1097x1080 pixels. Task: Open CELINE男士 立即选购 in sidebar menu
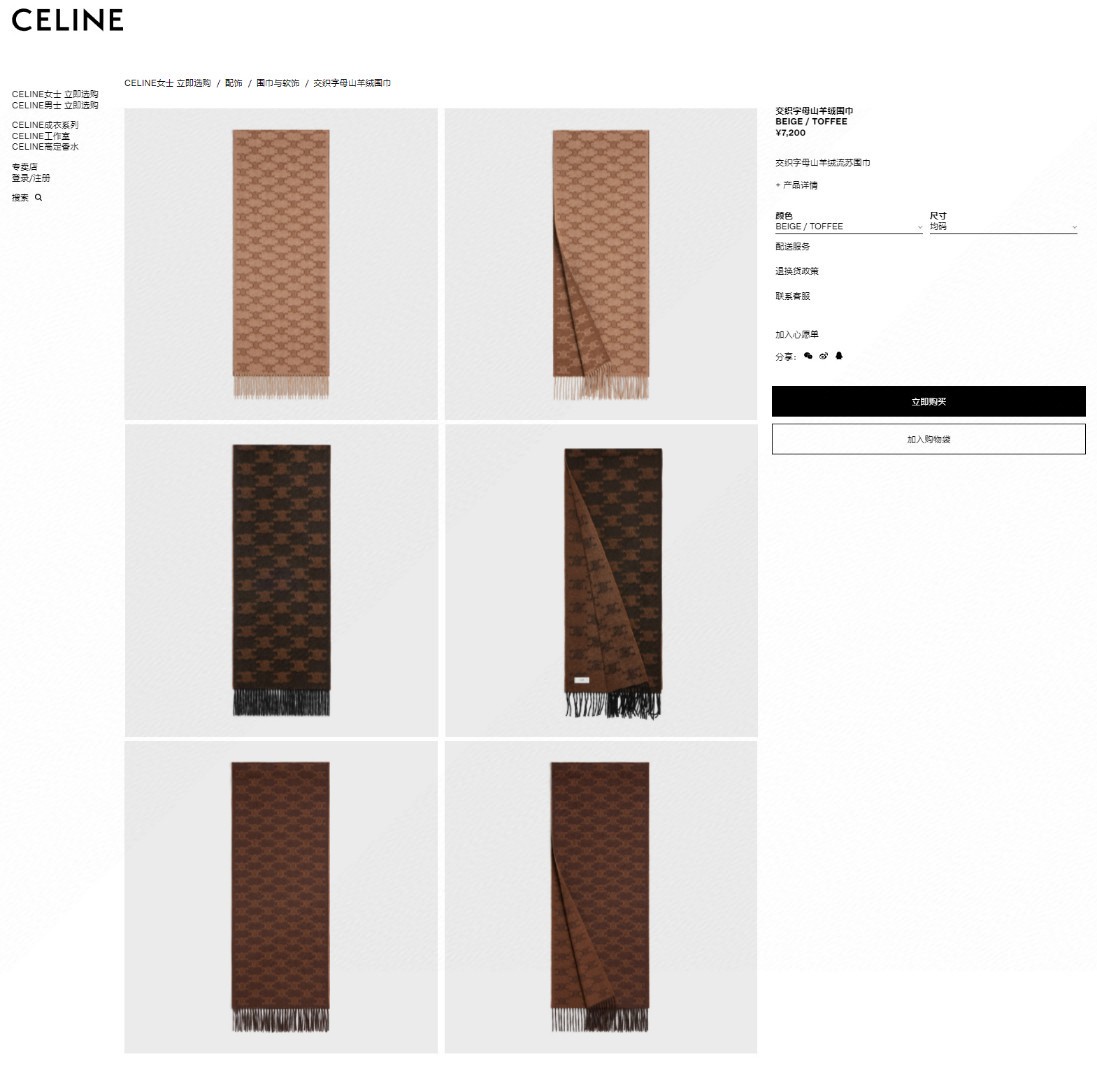point(55,105)
